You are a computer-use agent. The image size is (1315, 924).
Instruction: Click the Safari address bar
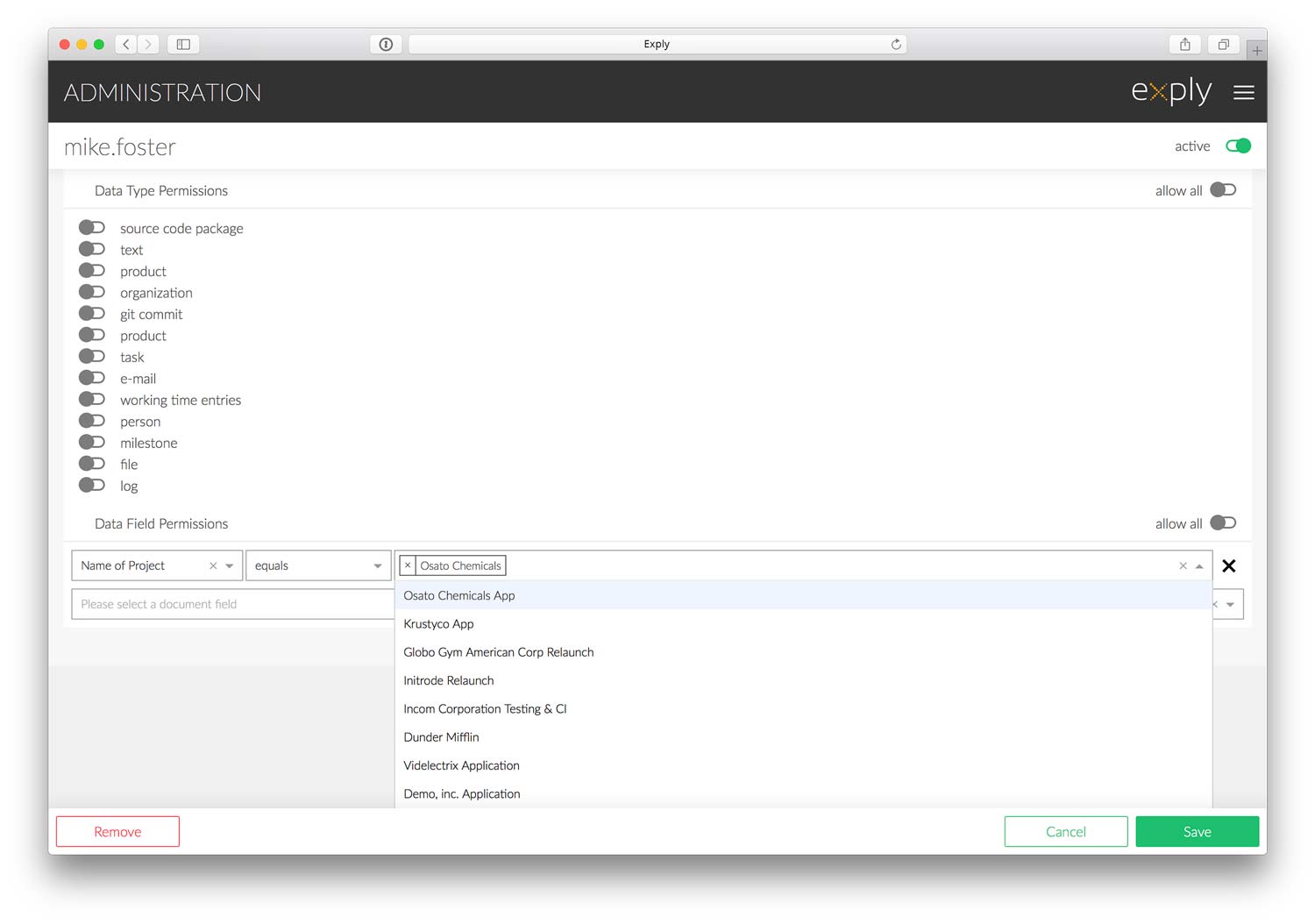click(x=657, y=44)
